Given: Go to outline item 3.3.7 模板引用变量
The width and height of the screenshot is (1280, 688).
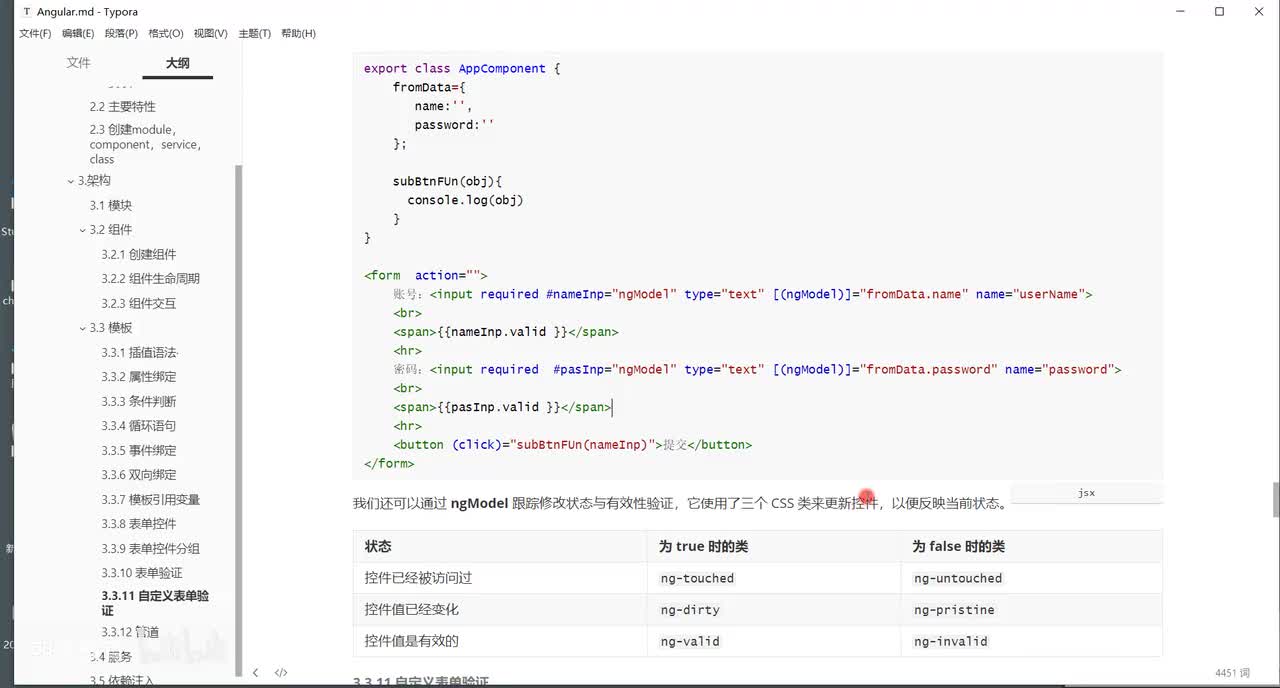Looking at the screenshot, I should [150, 499].
